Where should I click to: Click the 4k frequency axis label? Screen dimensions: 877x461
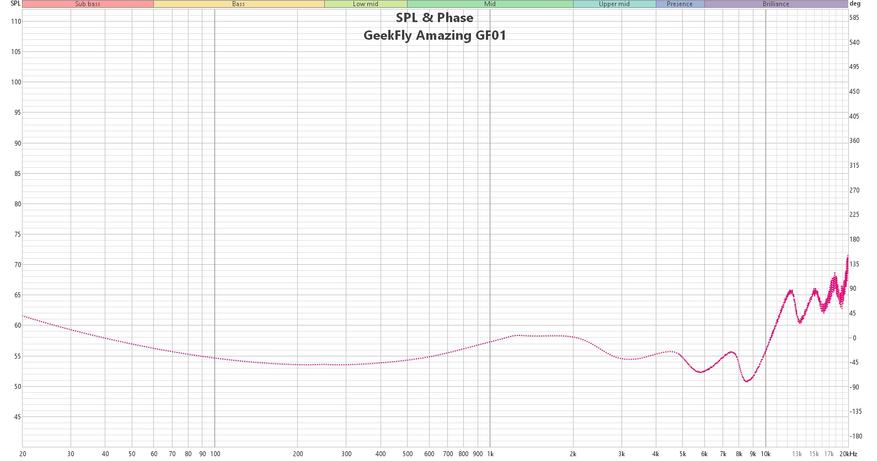point(656,454)
